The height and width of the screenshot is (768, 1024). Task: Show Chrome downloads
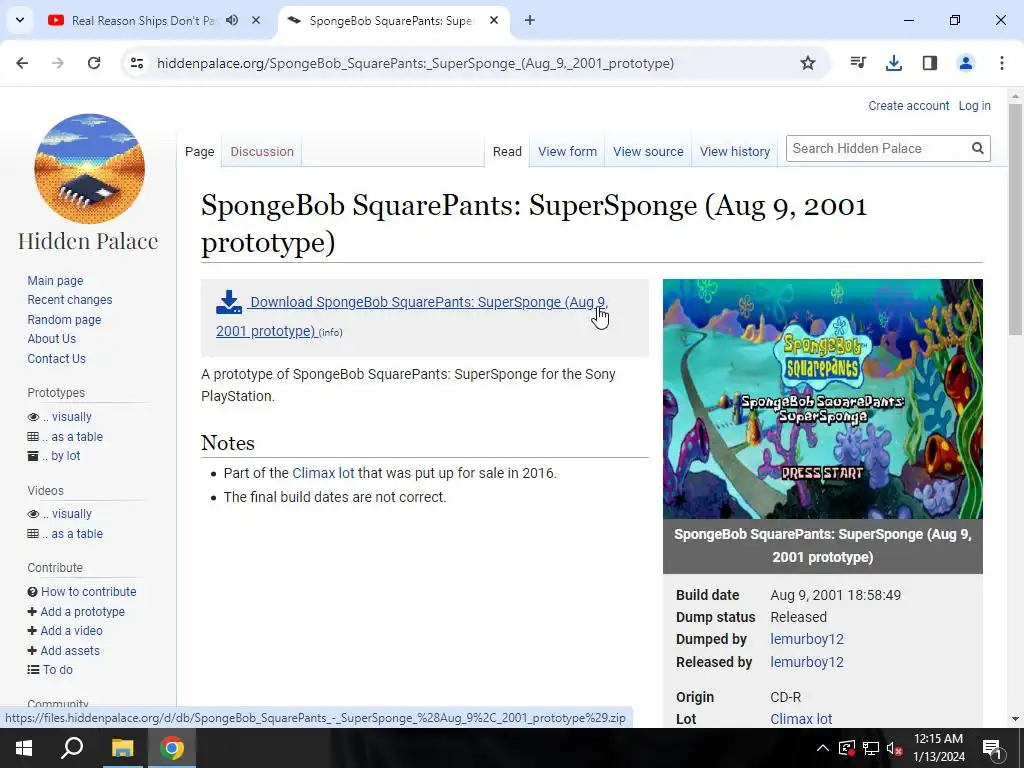[894, 63]
